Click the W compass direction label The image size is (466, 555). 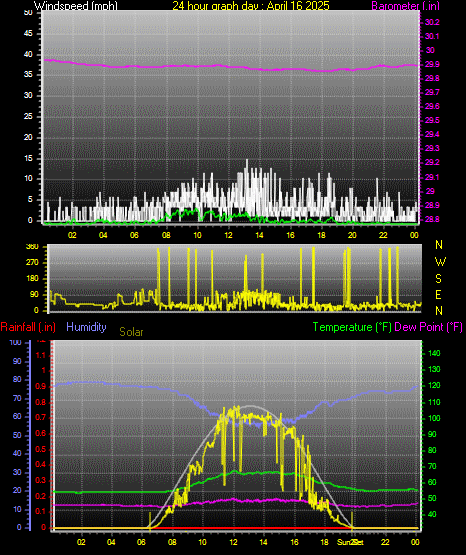coord(440,262)
